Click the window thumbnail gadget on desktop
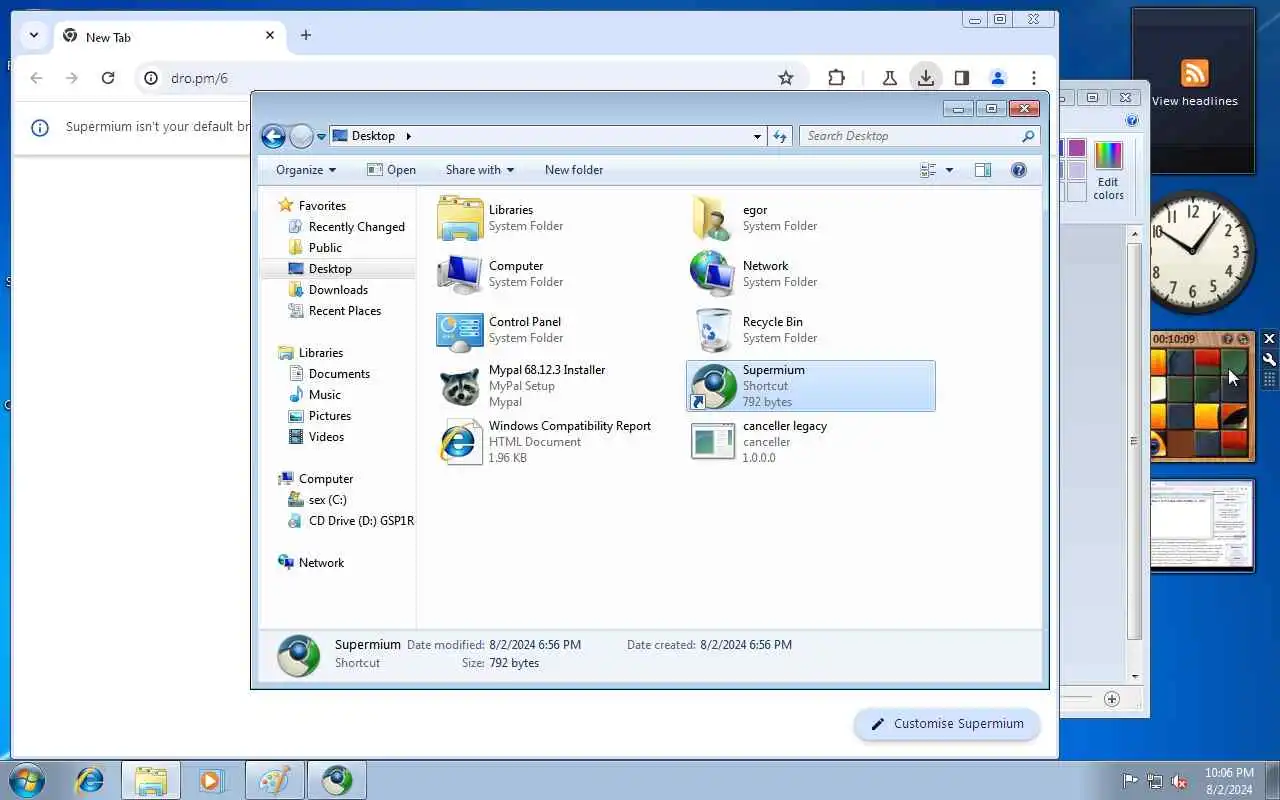Screen dimensions: 1280x800 click(x=1201, y=526)
